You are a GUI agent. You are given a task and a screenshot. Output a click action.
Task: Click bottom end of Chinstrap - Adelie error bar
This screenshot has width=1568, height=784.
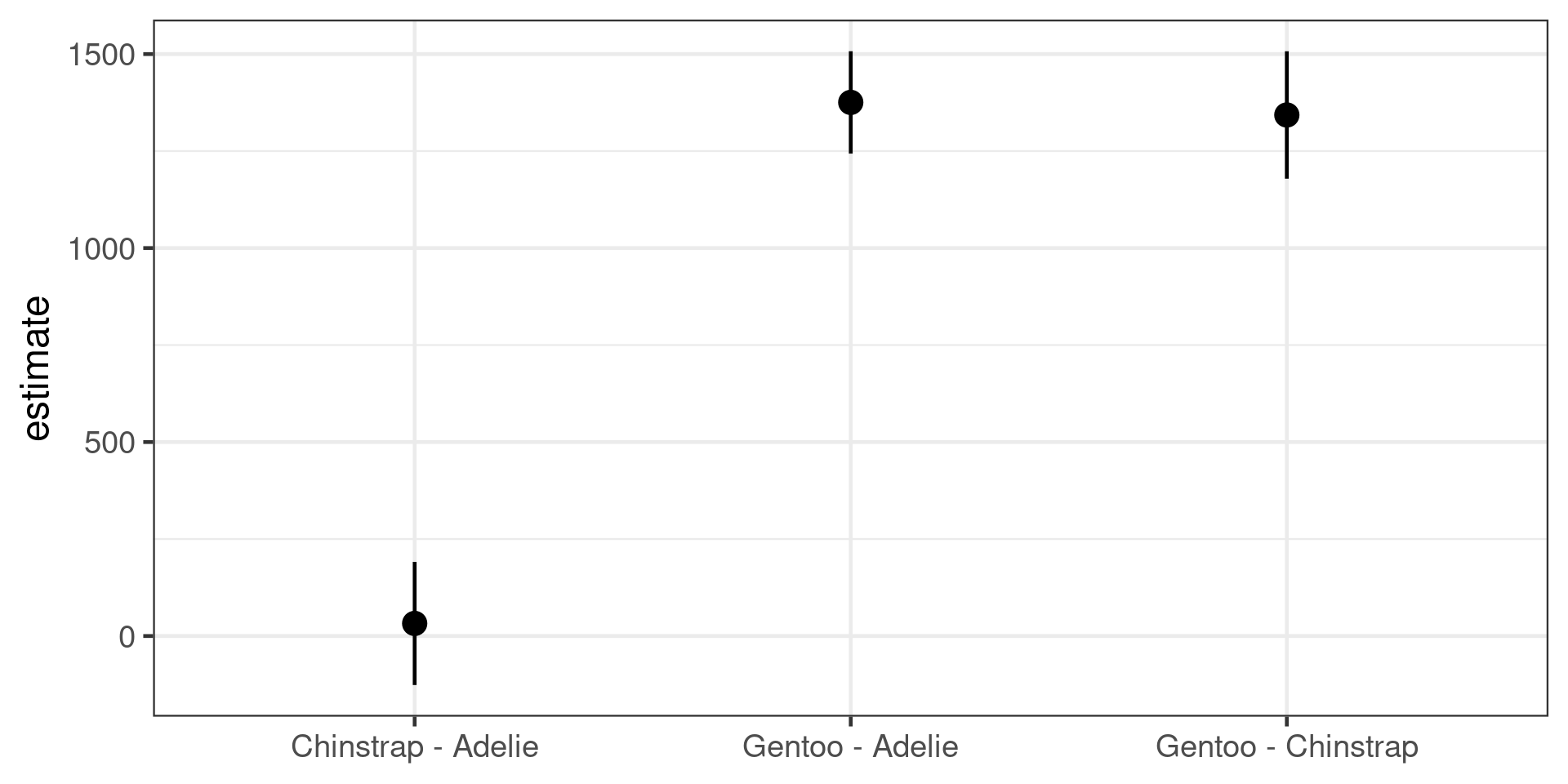(x=415, y=684)
